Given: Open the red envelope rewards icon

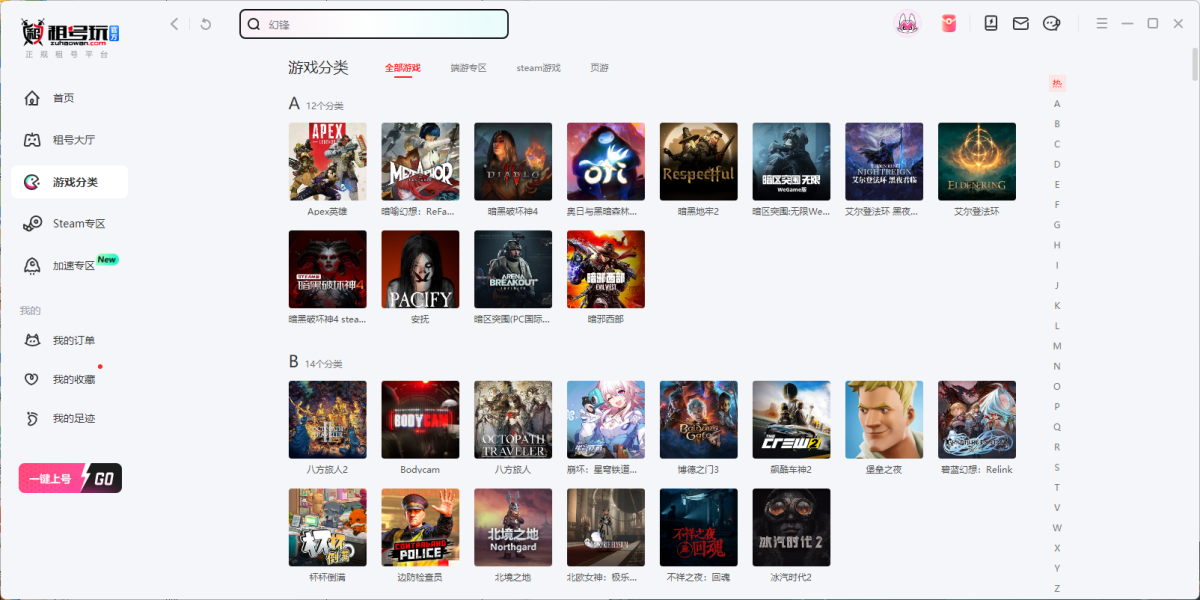Looking at the screenshot, I should tap(948, 24).
